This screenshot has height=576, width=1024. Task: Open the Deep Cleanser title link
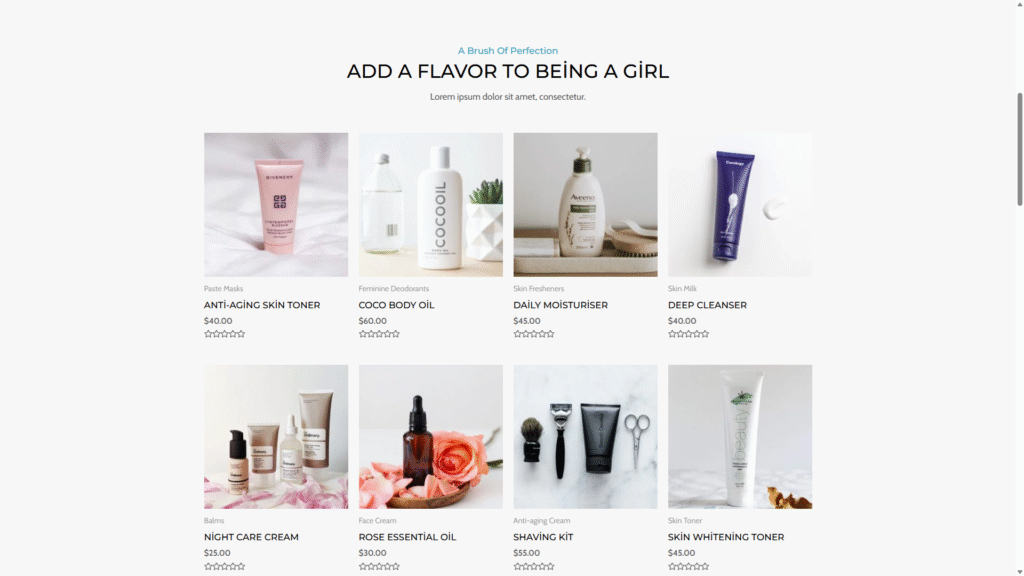[x=707, y=305]
